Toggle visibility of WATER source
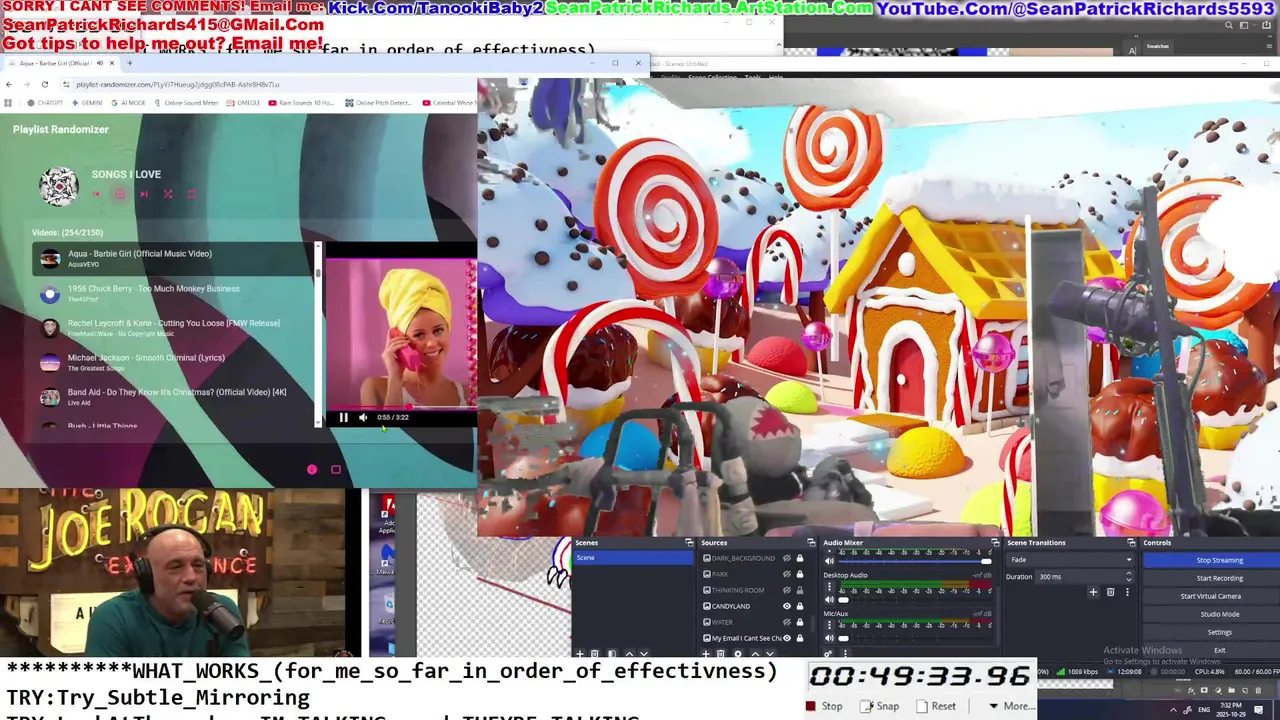1280x720 pixels. (x=786, y=622)
